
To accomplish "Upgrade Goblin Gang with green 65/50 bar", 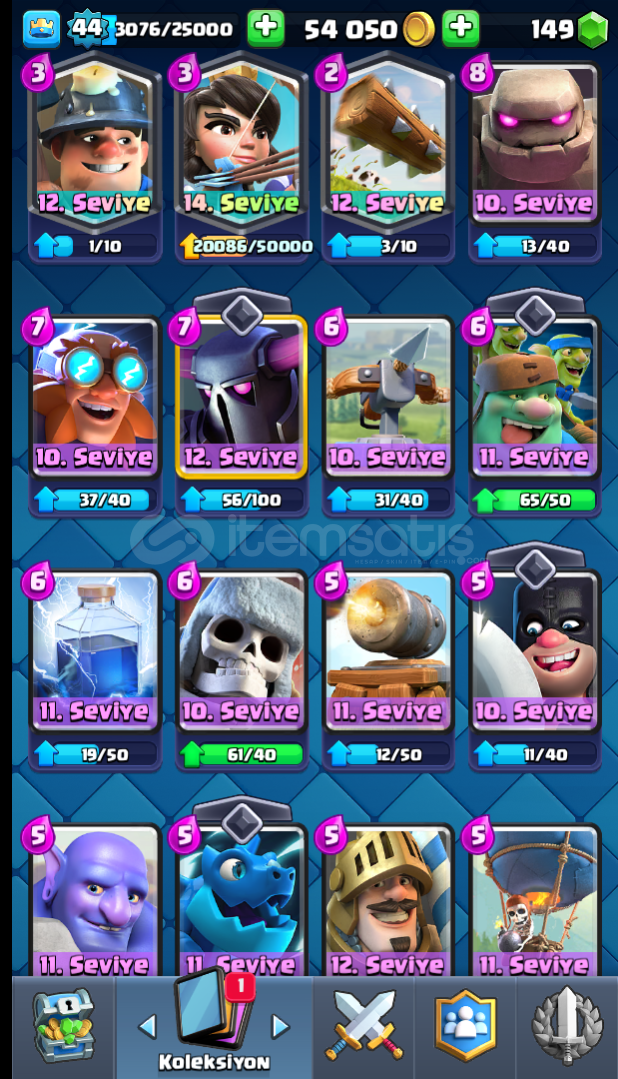I will (535, 500).
